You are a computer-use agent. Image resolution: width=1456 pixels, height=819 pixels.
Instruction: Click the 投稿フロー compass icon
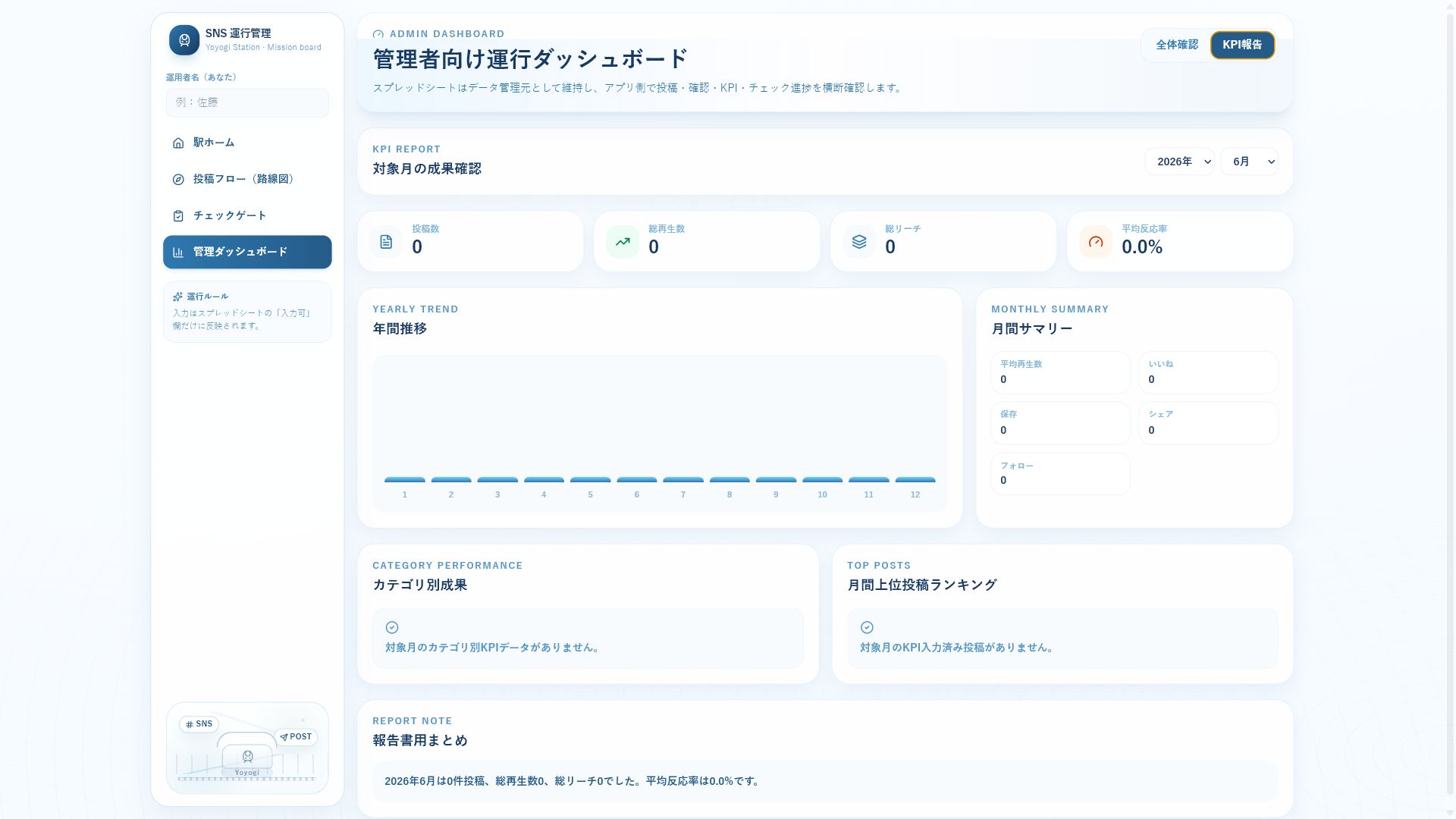click(178, 180)
